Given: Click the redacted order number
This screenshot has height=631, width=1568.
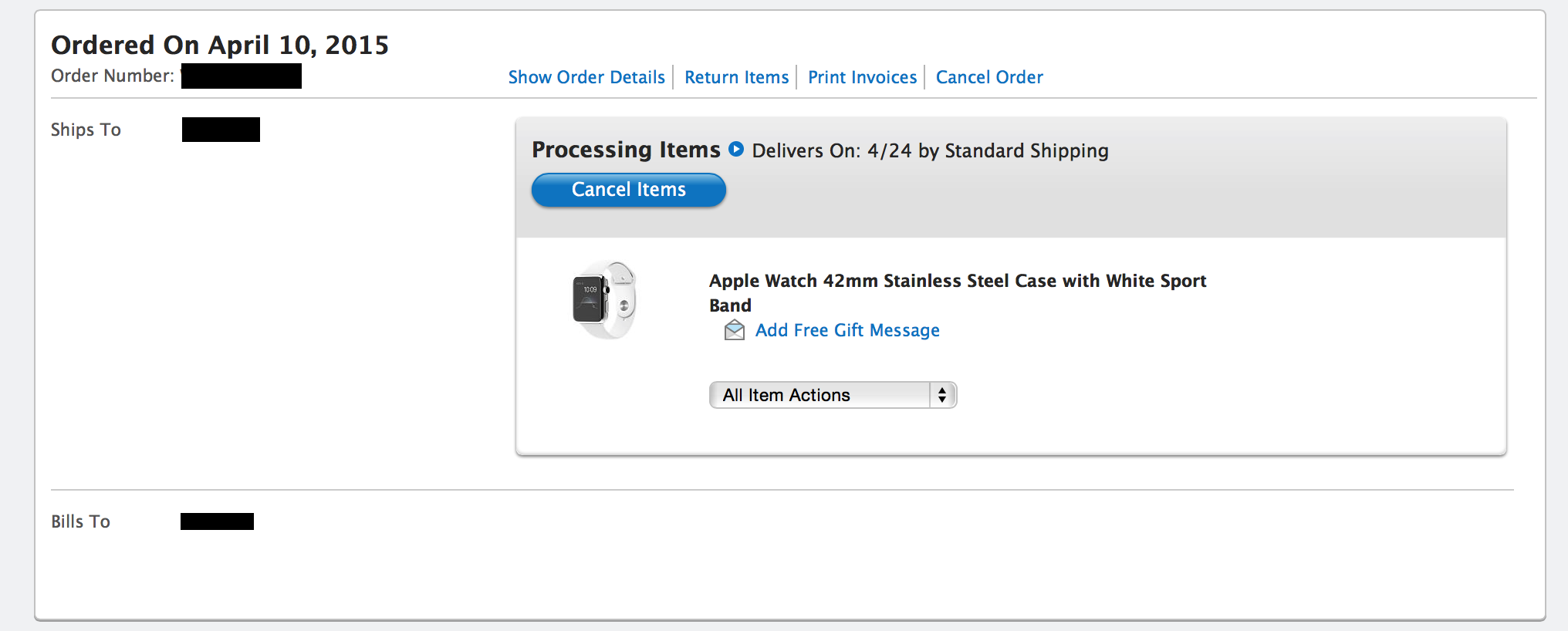Looking at the screenshot, I should [242, 76].
